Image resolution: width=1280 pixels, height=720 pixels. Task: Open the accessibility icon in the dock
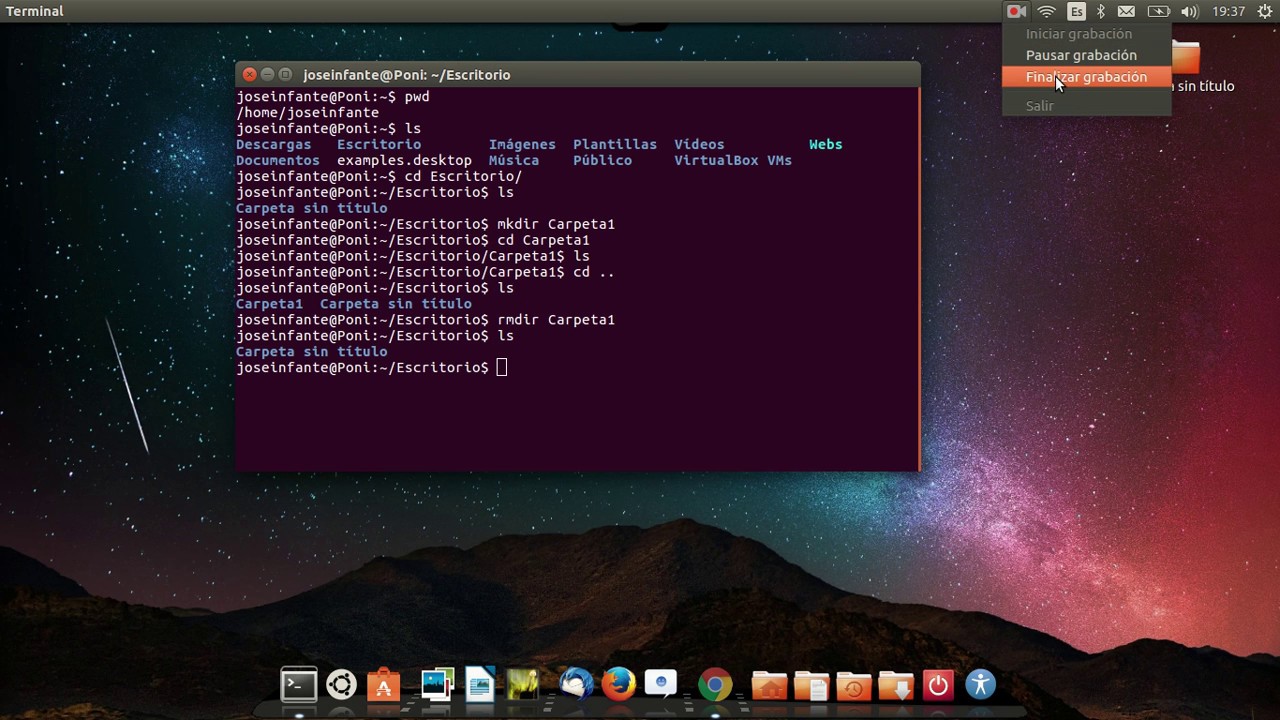pyautogui.click(x=980, y=685)
